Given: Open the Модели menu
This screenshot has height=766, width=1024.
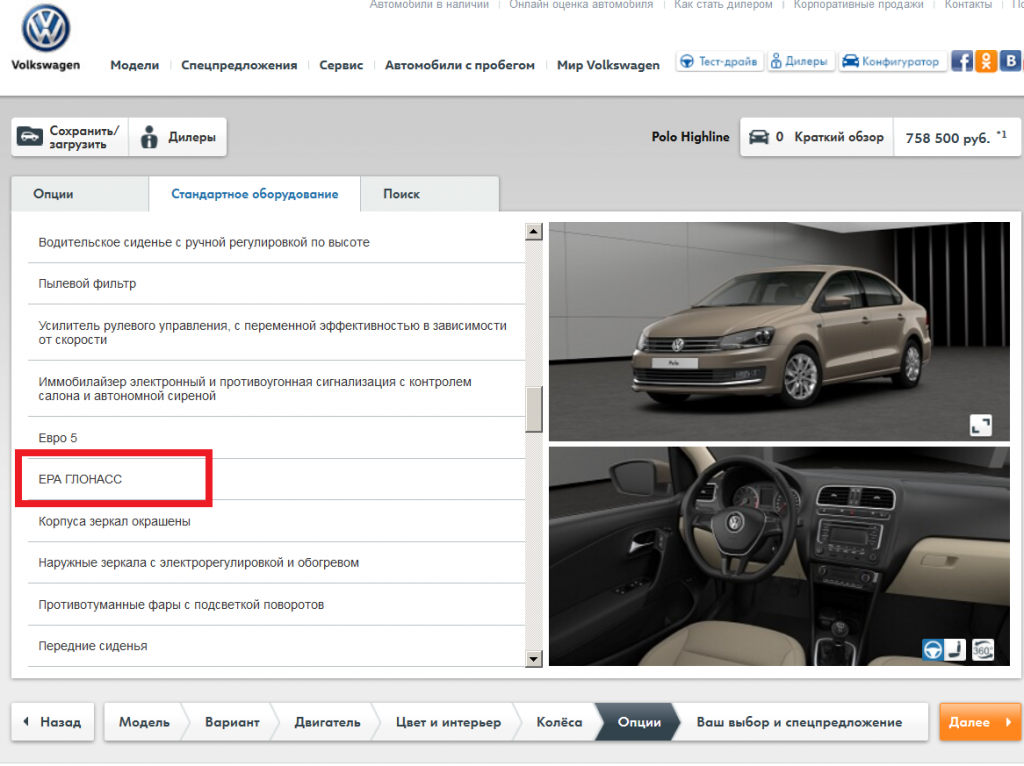Looking at the screenshot, I should [x=135, y=65].
